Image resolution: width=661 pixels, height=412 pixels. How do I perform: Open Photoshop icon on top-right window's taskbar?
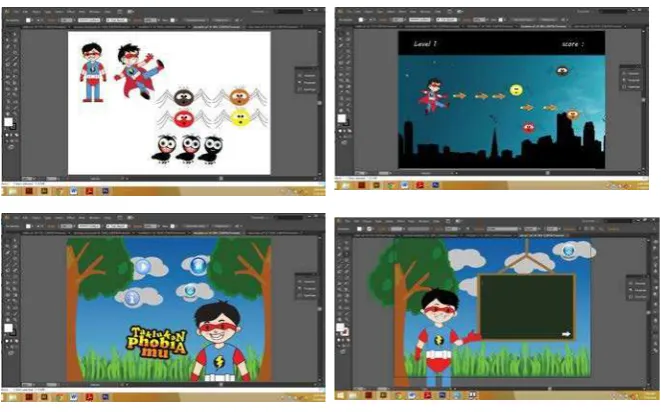pyautogui.click(x=435, y=185)
